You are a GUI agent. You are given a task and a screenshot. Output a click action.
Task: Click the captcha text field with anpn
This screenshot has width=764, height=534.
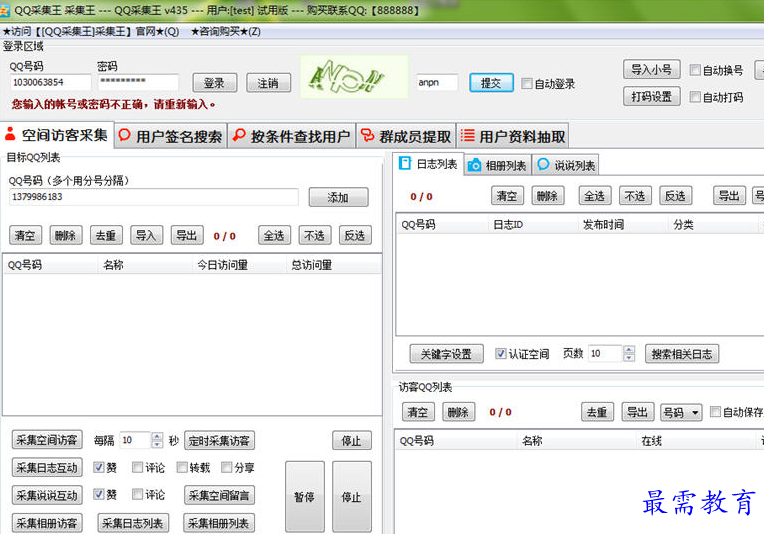[437, 82]
